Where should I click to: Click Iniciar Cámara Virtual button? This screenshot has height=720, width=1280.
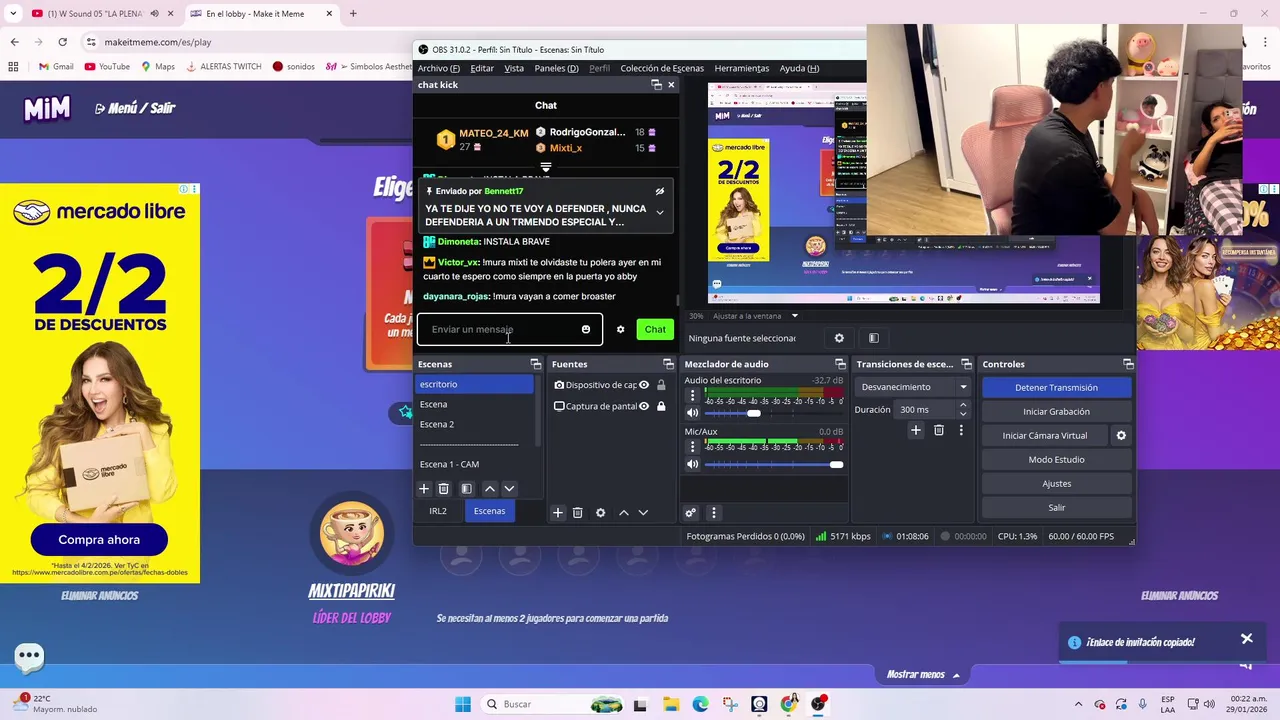[x=1044, y=436]
